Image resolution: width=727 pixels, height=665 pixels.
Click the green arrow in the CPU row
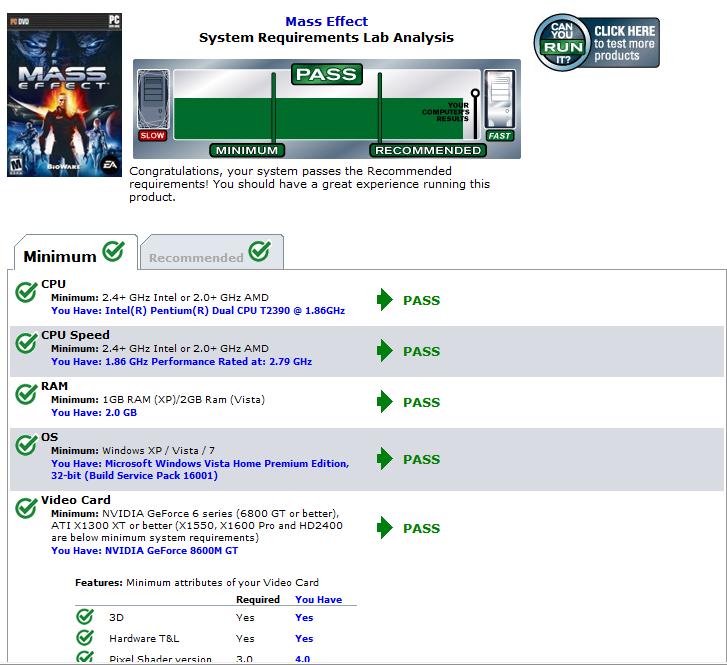coord(385,300)
